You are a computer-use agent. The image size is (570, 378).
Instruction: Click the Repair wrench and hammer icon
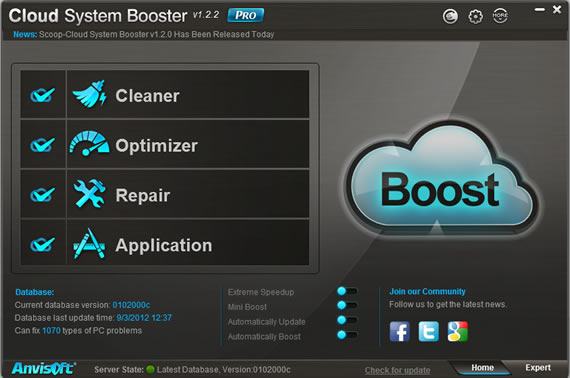pos(89,193)
